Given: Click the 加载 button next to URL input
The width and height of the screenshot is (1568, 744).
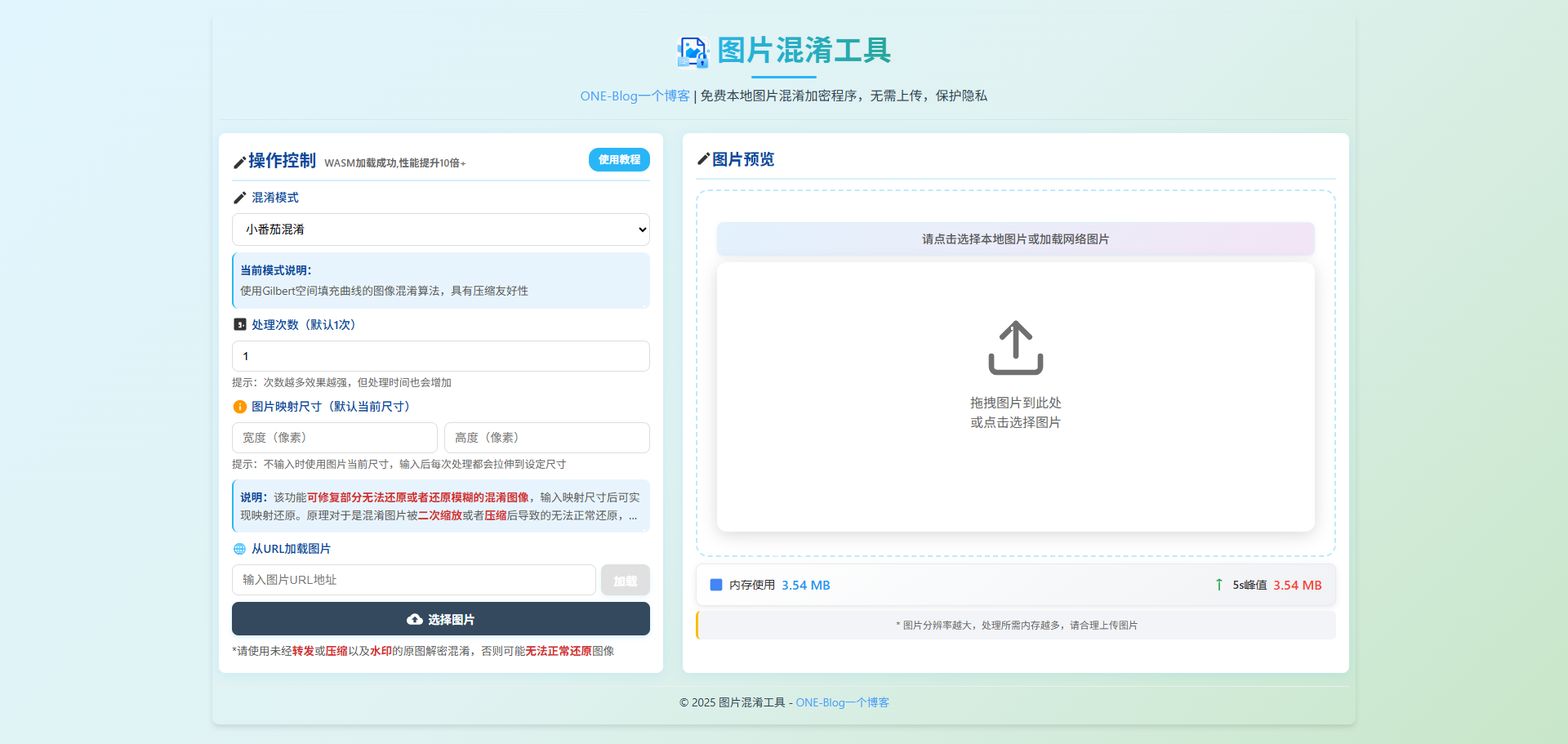Looking at the screenshot, I should 625,580.
